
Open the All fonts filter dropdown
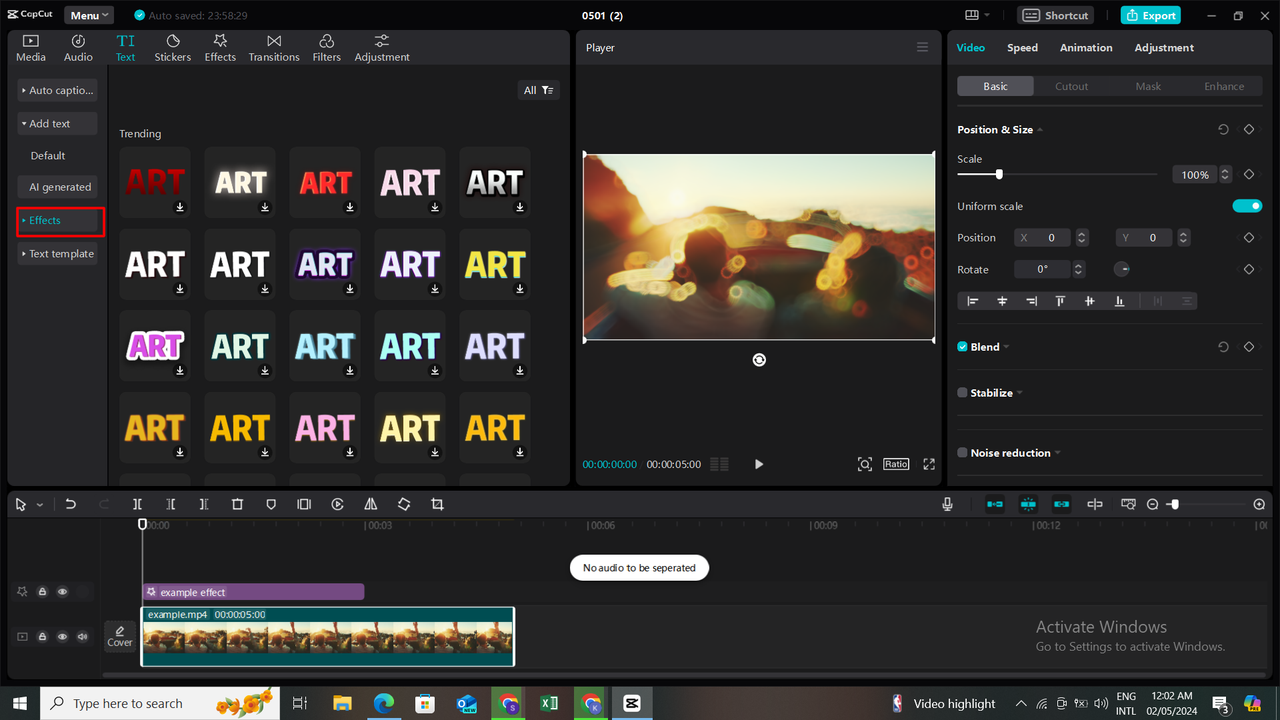click(x=538, y=89)
